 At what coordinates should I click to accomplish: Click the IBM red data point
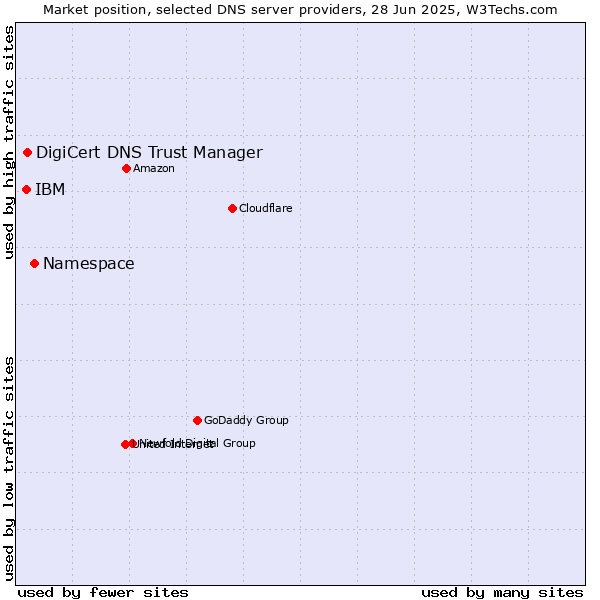26,189
